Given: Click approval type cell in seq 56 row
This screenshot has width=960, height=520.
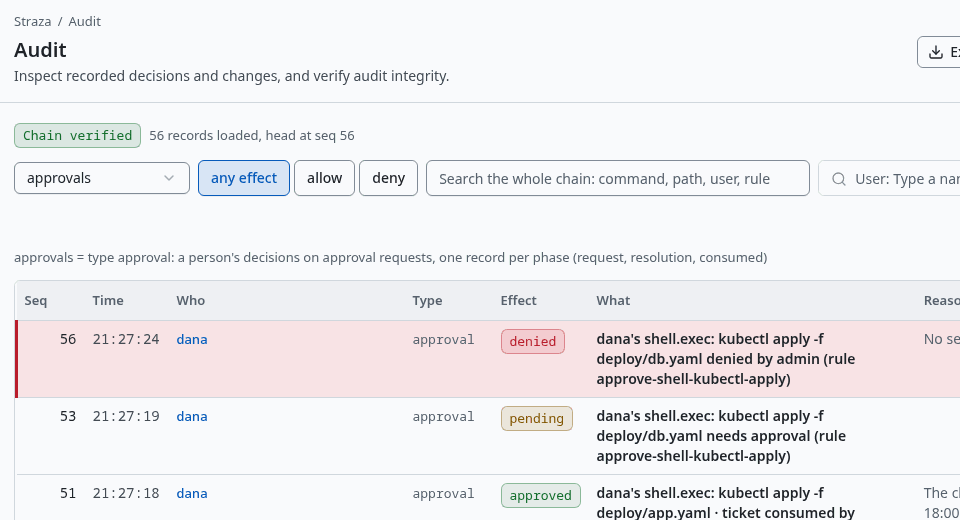Looking at the screenshot, I should (x=443, y=339).
